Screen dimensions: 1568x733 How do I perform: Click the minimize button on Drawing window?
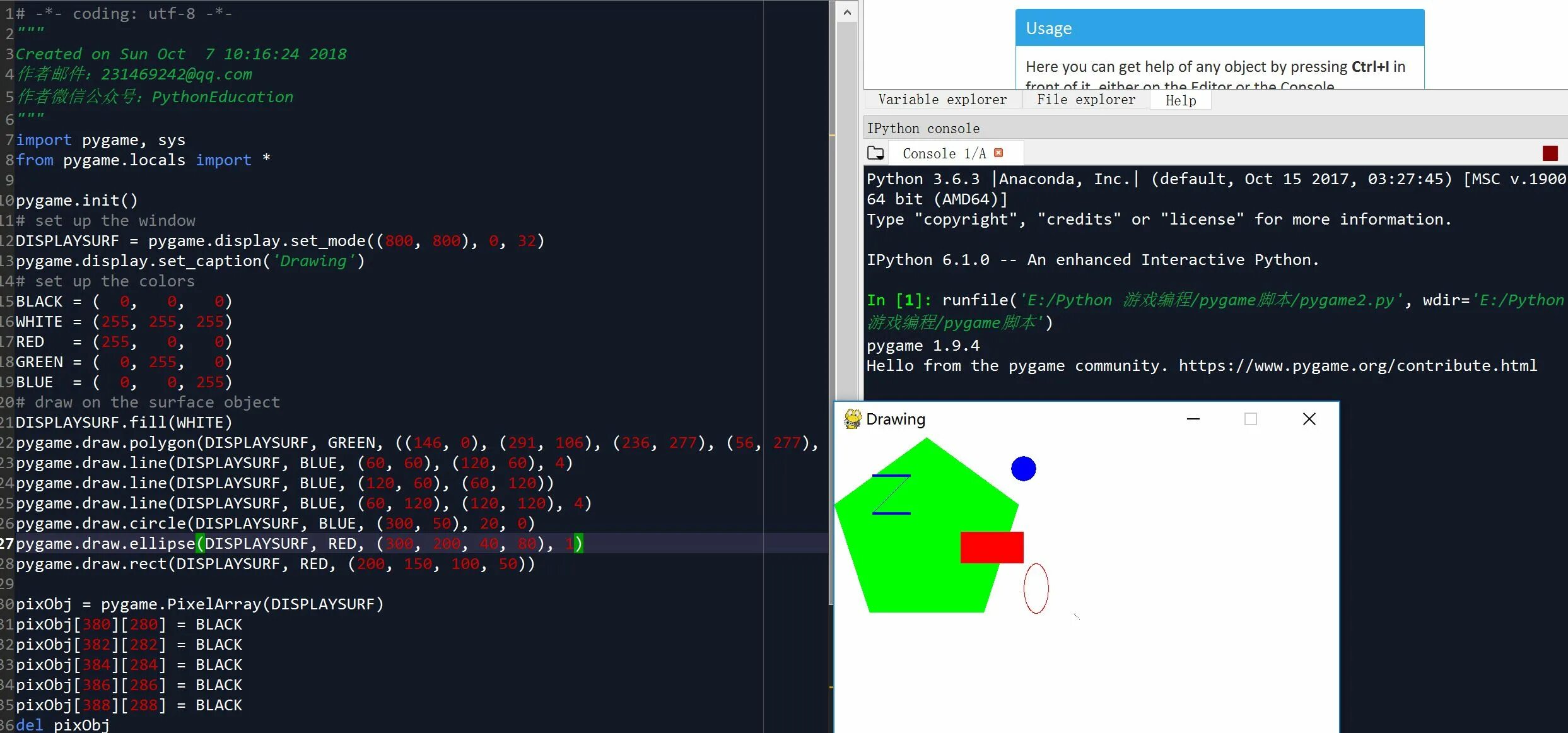click(x=1193, y=418)
